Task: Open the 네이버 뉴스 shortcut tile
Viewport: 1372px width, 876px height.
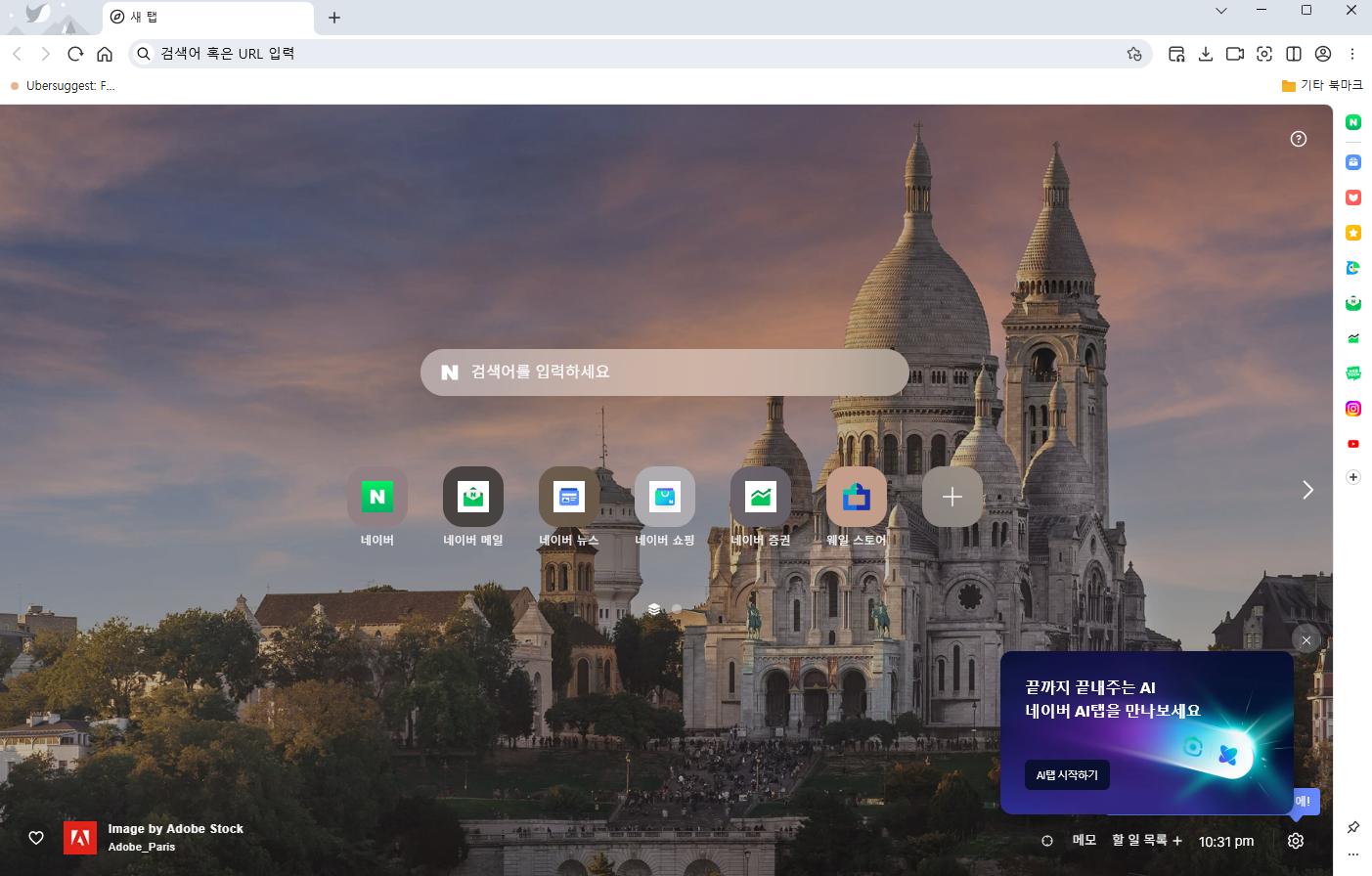Action: point(569,497)
